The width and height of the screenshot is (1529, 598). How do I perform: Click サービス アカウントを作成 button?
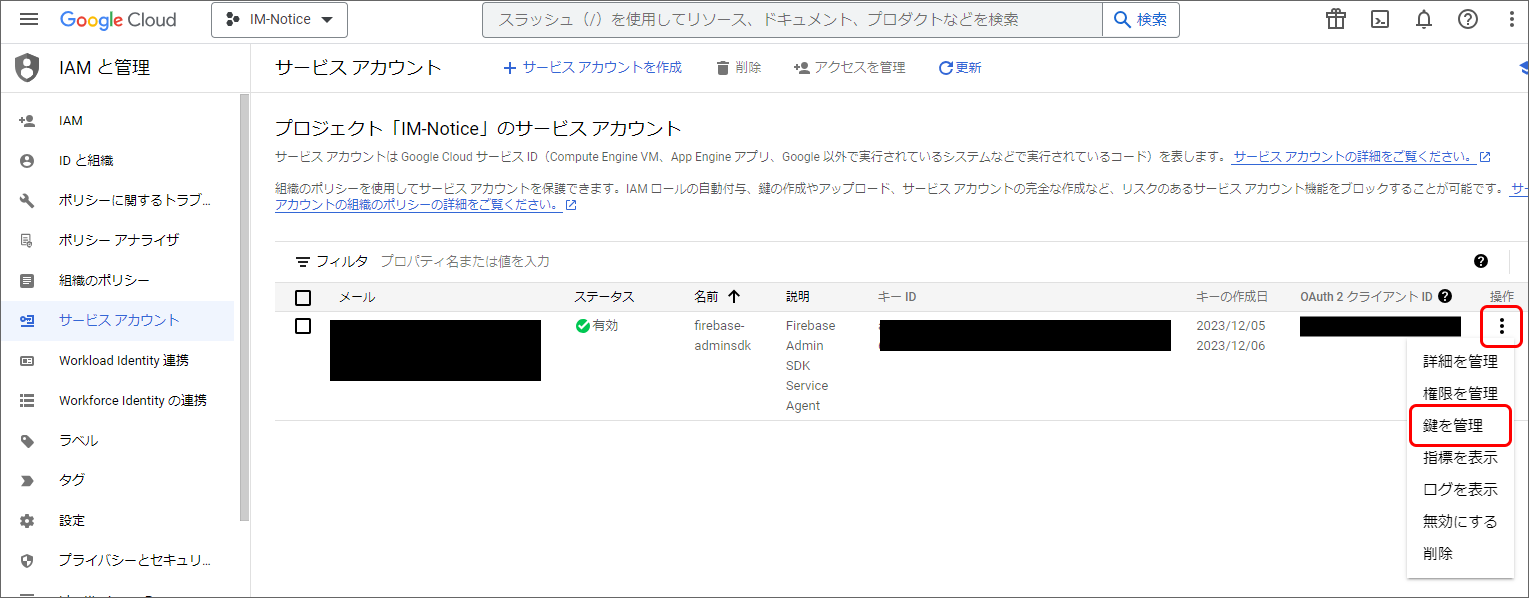(x=592, y=68)
